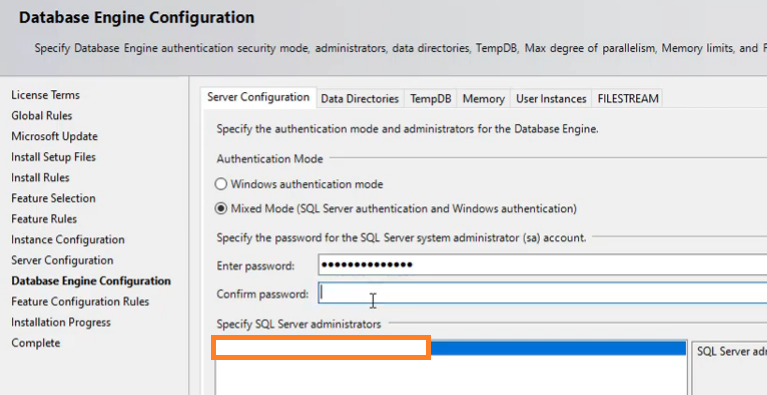Click Microsoft Update step in sidebar
The height and width of the screenshot is (395, 767).
[54, 136]
